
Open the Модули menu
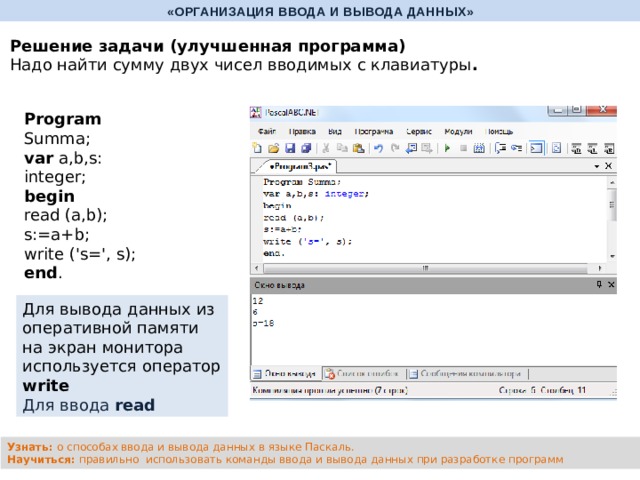pyautogui.click(x=458, y=131)
